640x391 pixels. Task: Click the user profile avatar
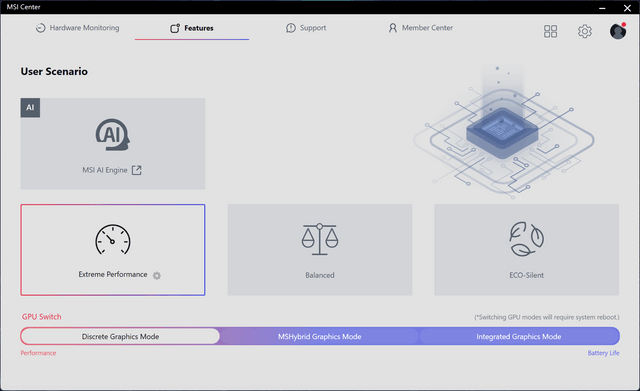(x=618, y=31)
